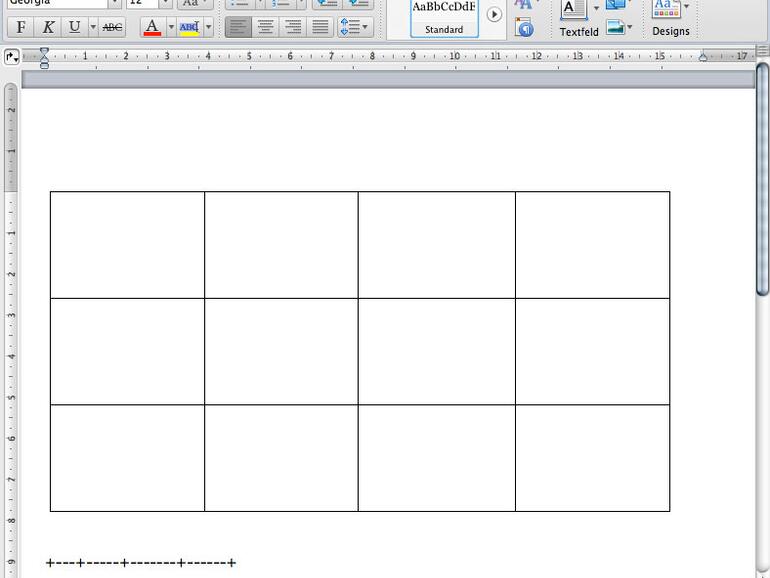Click the Georgia font name field
770x578 pixels.
point(57,3)
